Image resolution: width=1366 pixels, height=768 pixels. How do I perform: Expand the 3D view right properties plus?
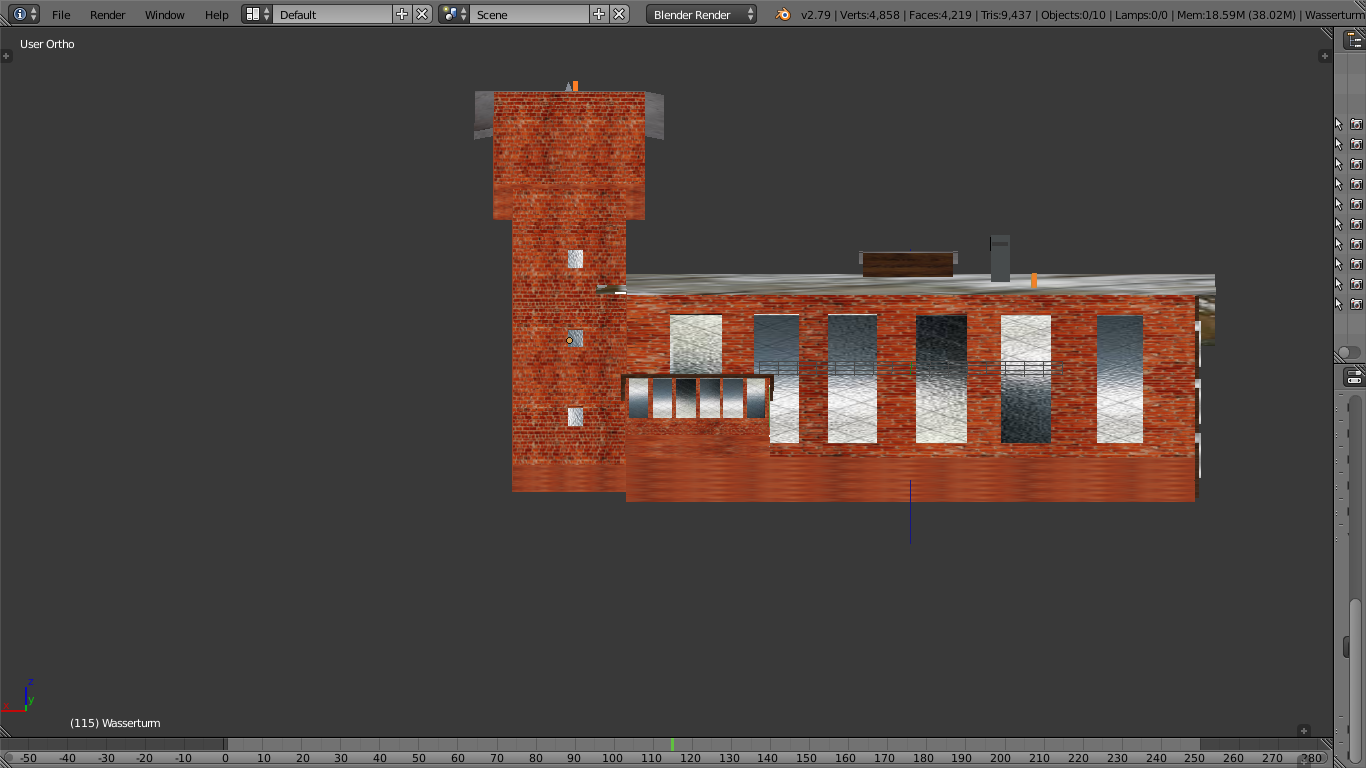coord(1324,56)
